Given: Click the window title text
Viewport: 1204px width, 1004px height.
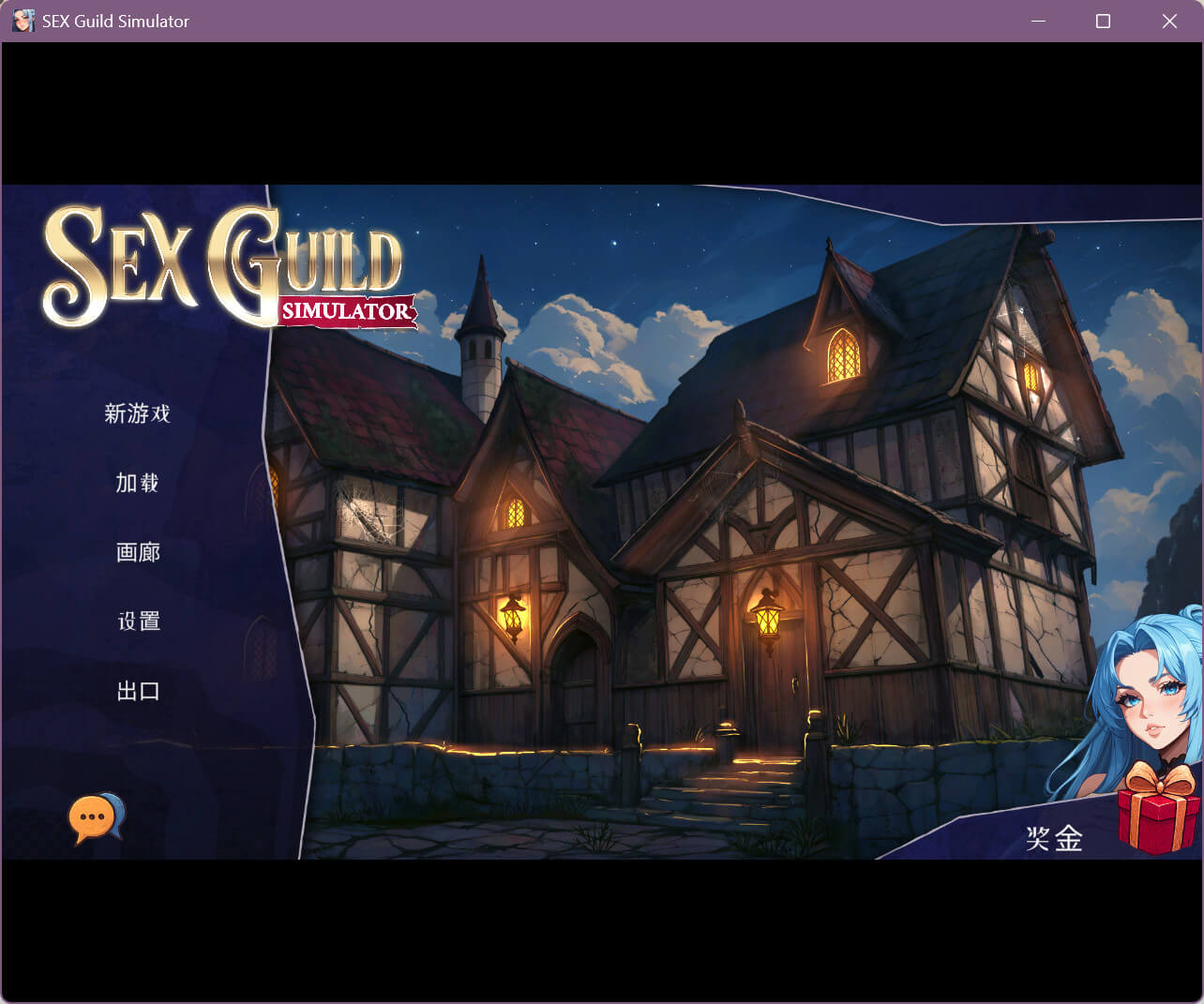Looking at the screenshot, I should click(x=115, y=21).
